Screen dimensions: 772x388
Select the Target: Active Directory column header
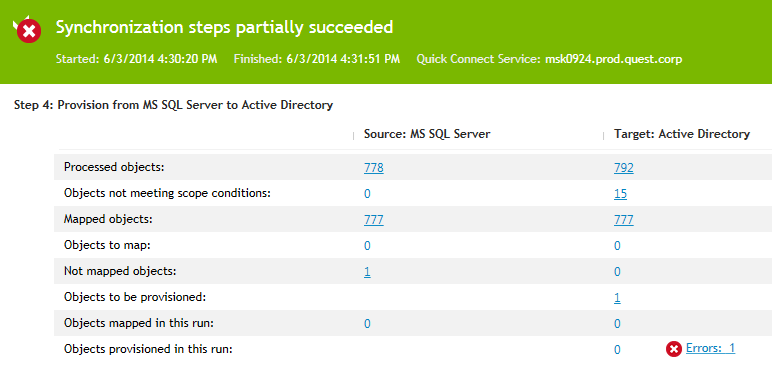[682, 134]
